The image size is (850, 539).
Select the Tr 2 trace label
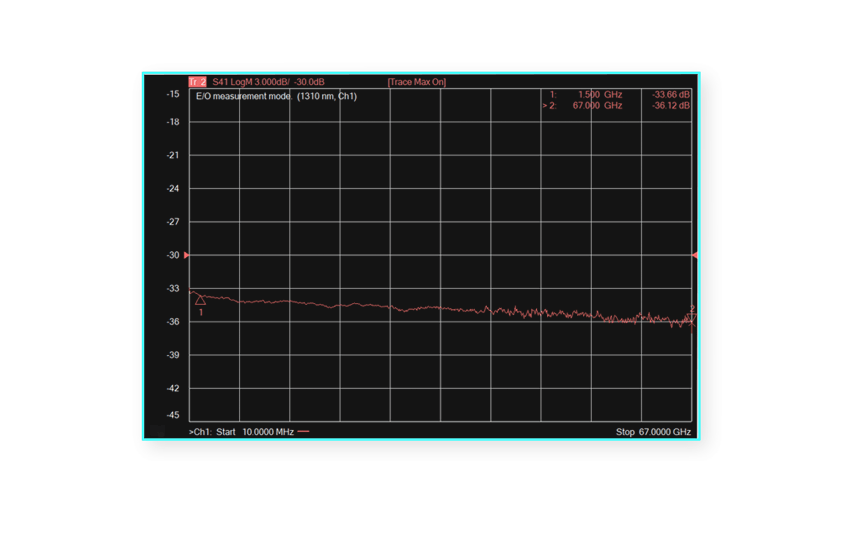pos(197,82)
